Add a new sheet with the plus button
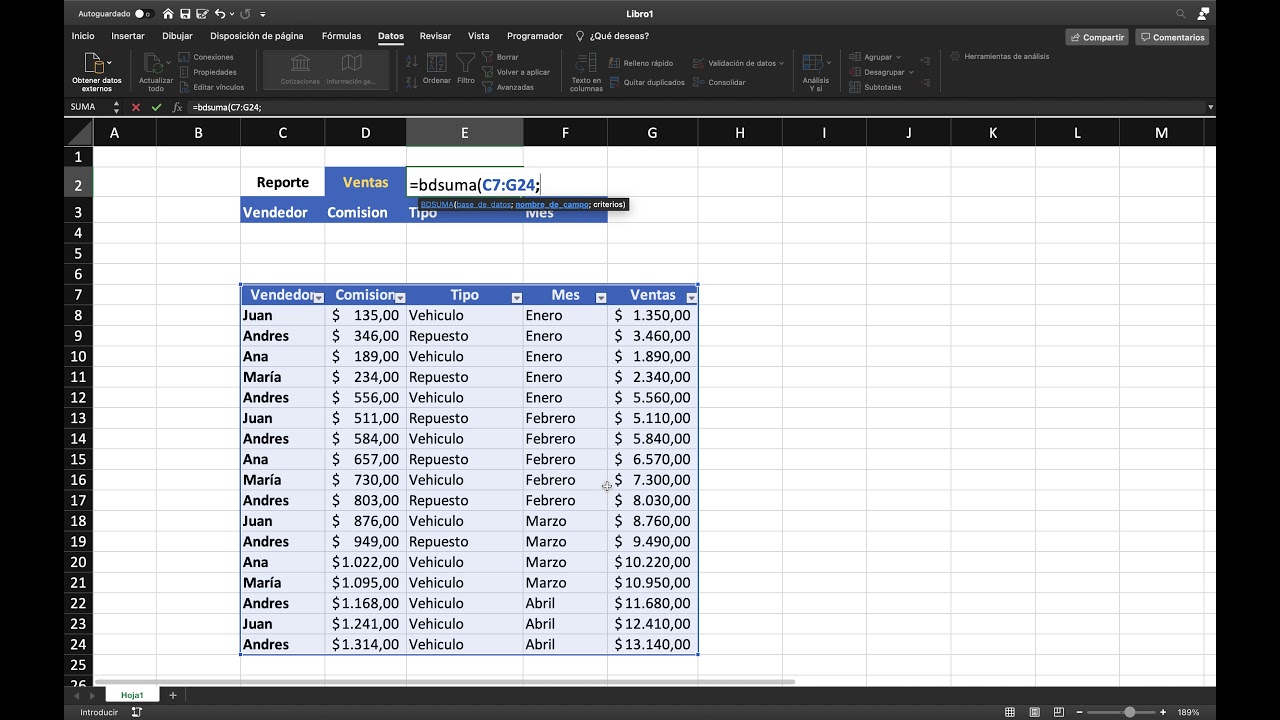The image size is (1280, 720). [172, 695]
